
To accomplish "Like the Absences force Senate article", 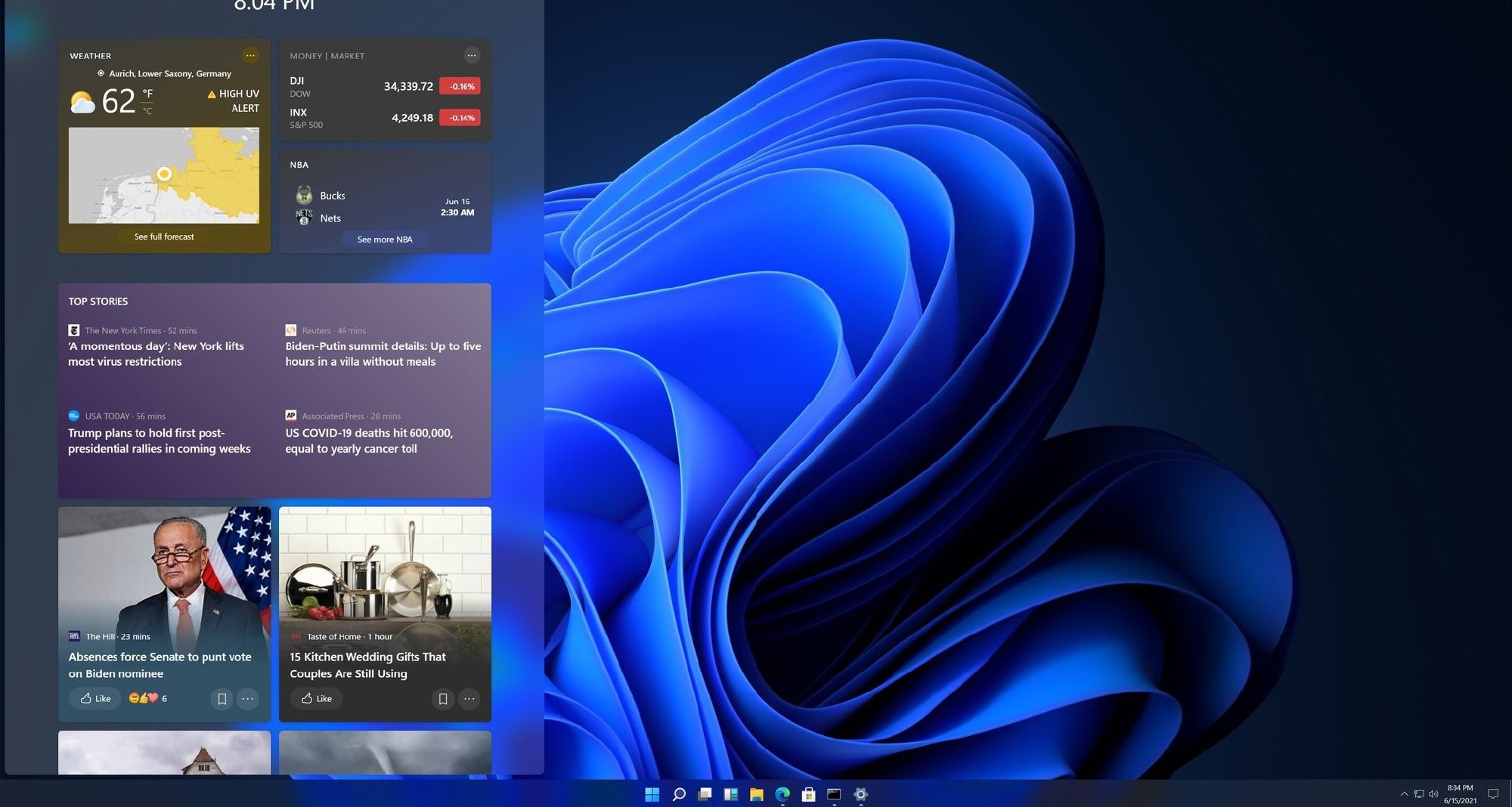I will (94, 698).
